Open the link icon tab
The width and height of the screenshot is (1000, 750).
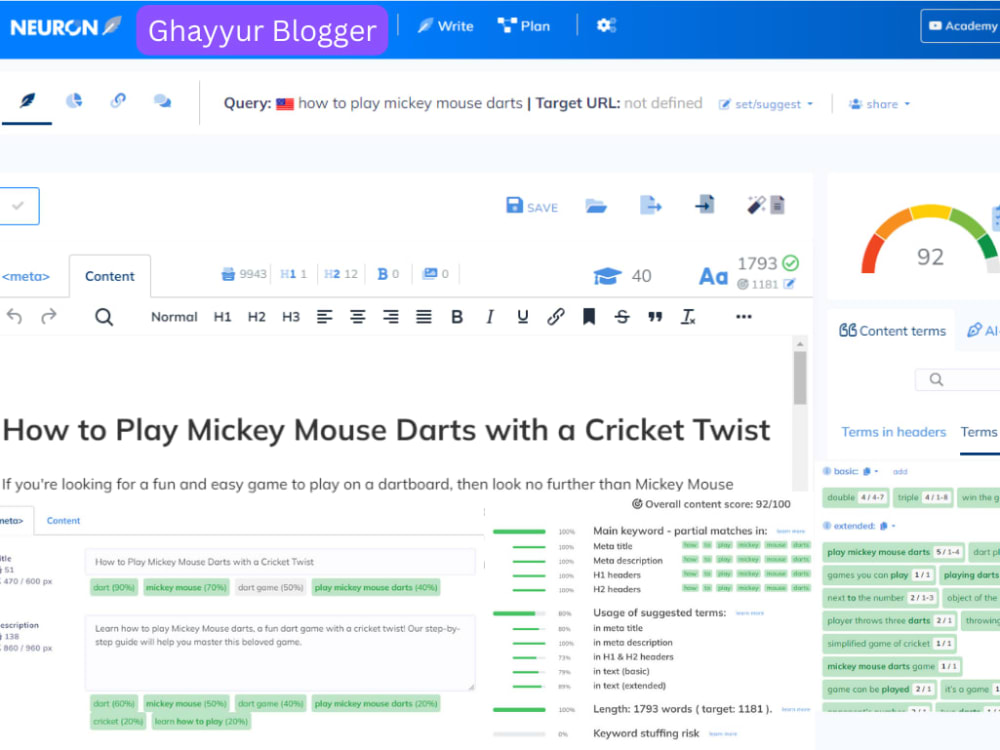(x=118, y=101)
